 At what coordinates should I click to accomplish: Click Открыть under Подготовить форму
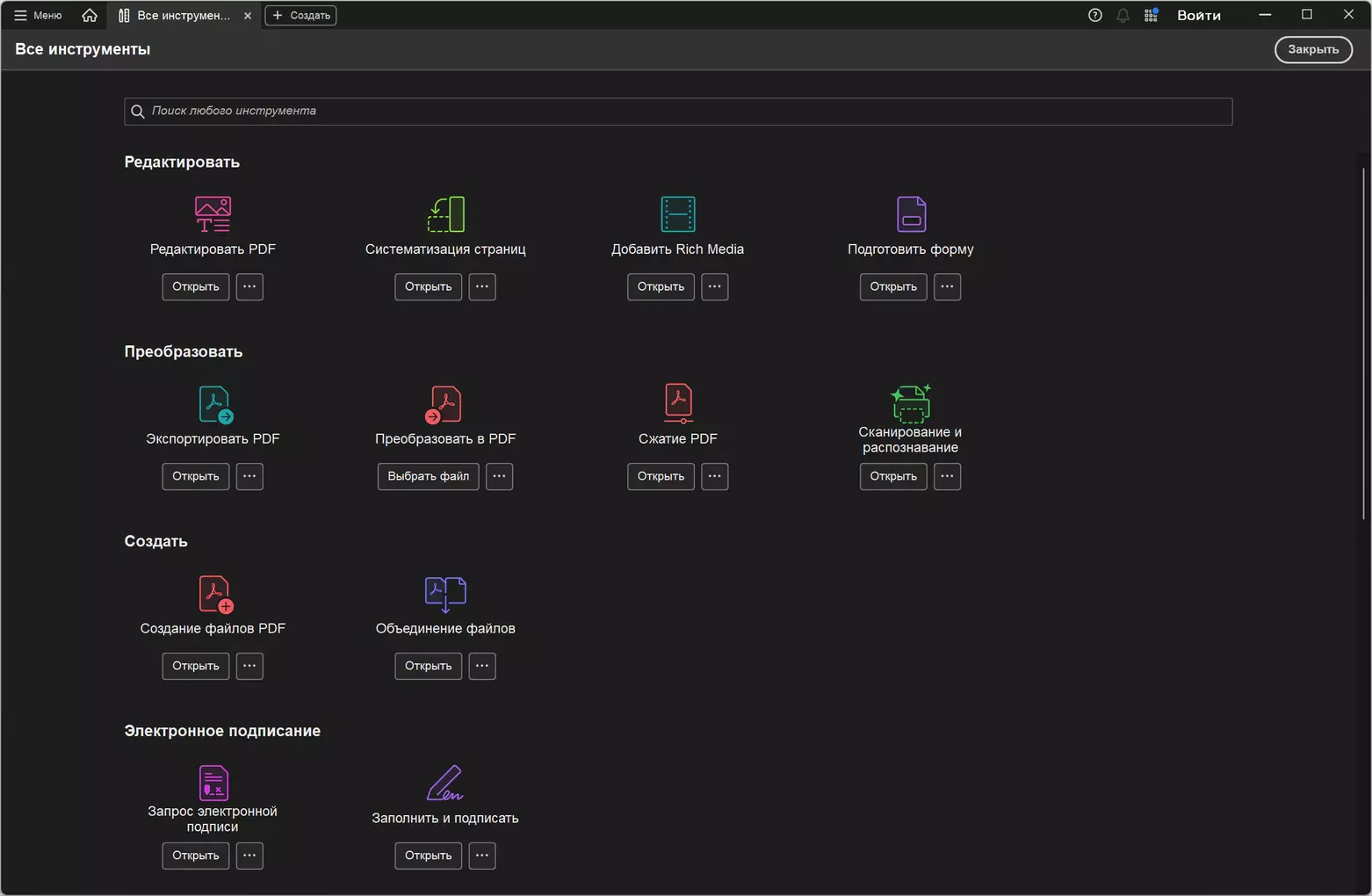(x=893, y=286)
